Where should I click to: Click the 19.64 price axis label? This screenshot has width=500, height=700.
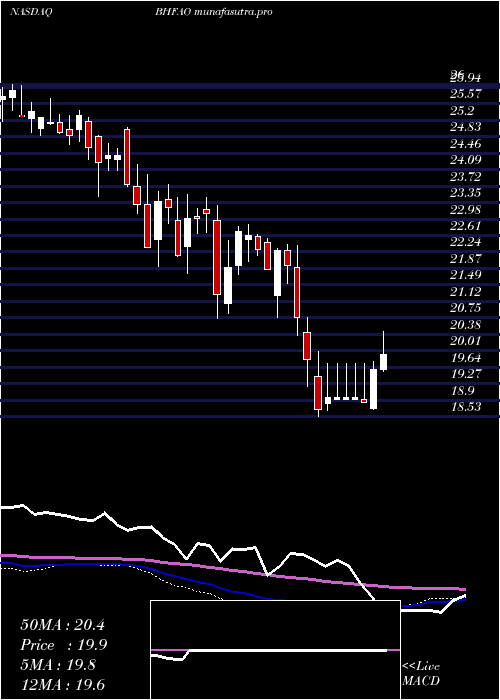pos(465,358)
